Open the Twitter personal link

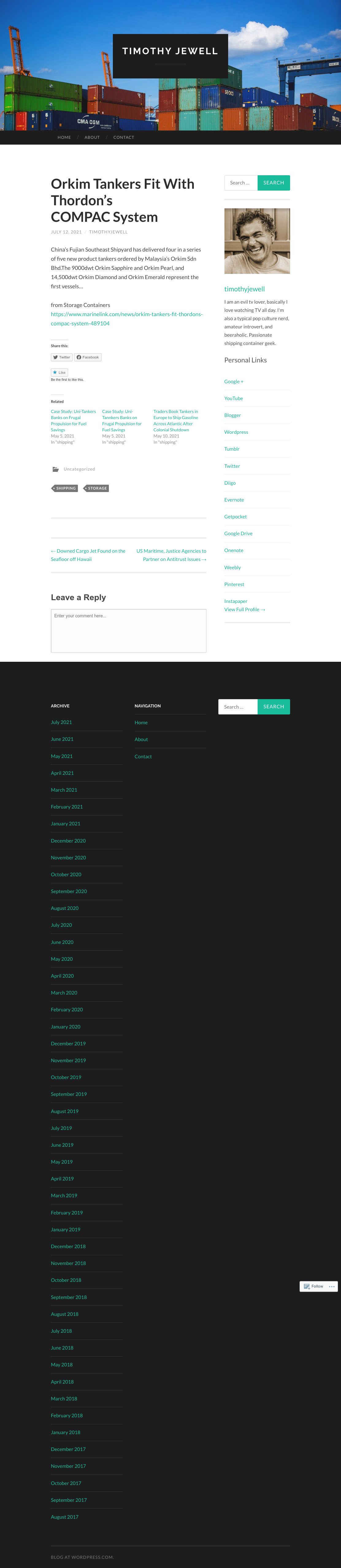pyautogui.click(x=232, y=466)
